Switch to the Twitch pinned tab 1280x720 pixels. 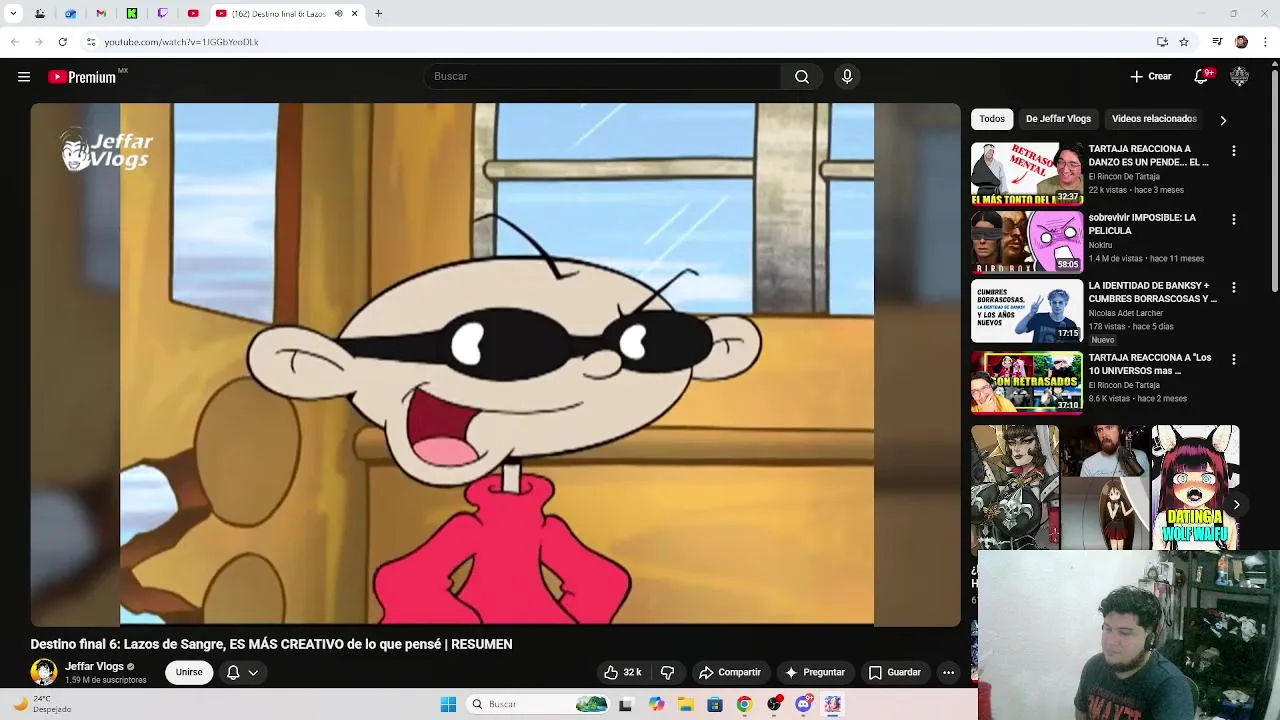(x=162, y=14)
